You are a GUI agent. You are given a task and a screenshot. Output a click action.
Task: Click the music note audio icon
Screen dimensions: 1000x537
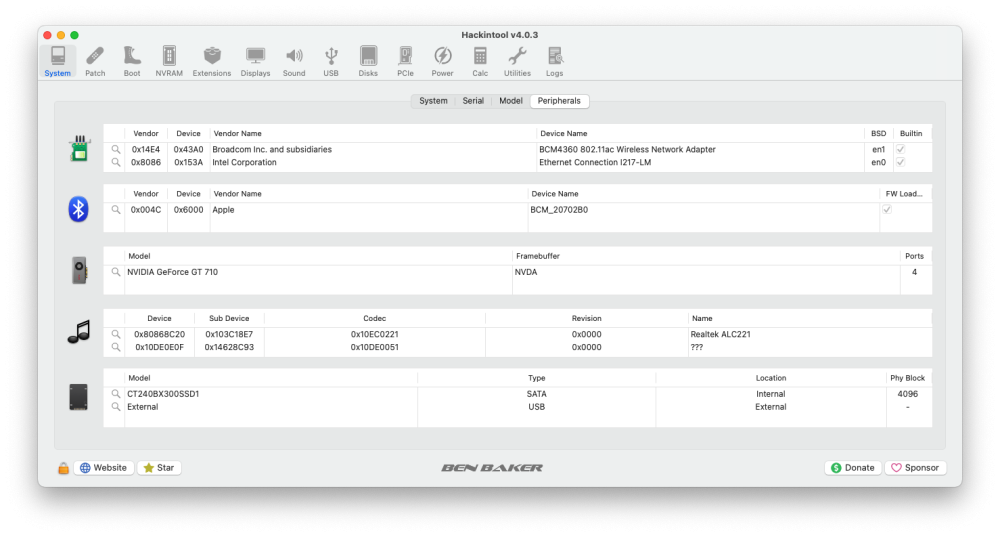[79, 332]
